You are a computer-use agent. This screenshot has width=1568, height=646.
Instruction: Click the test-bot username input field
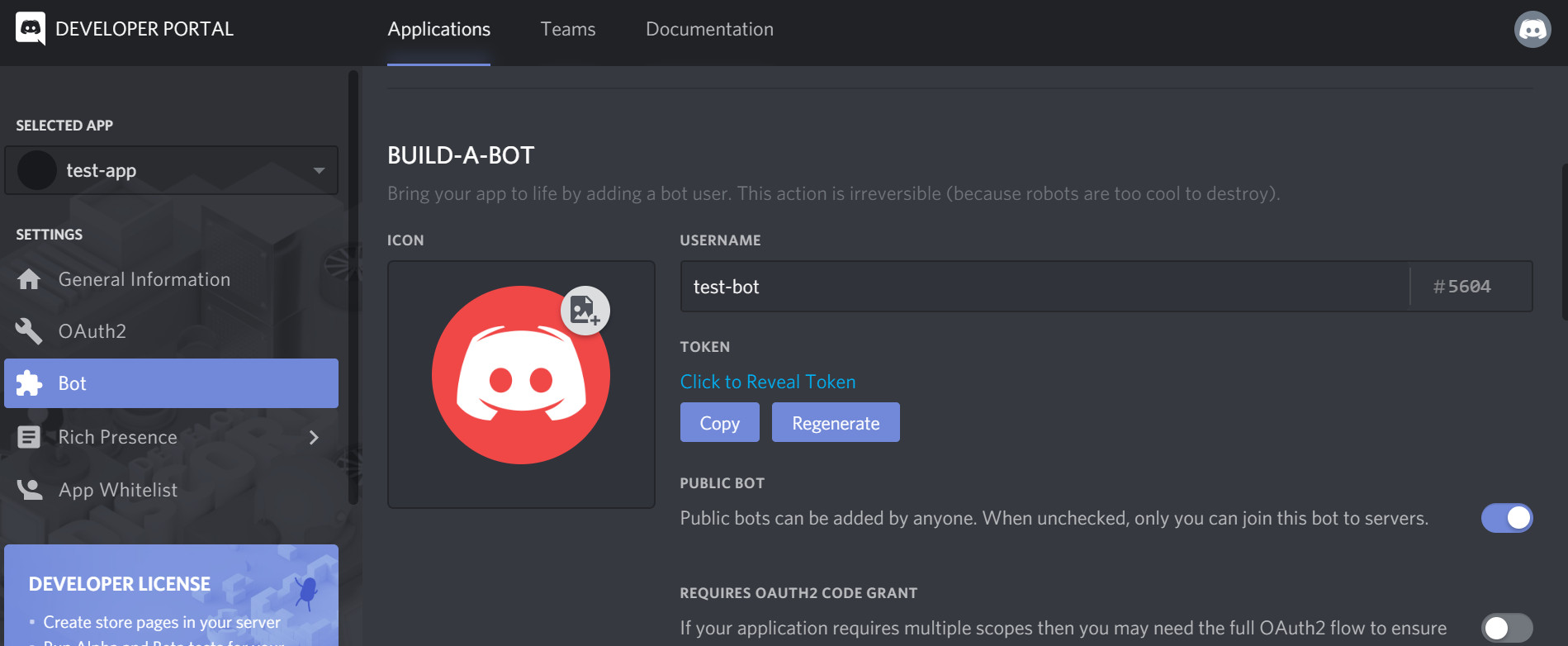click(x=1045, y=287)
